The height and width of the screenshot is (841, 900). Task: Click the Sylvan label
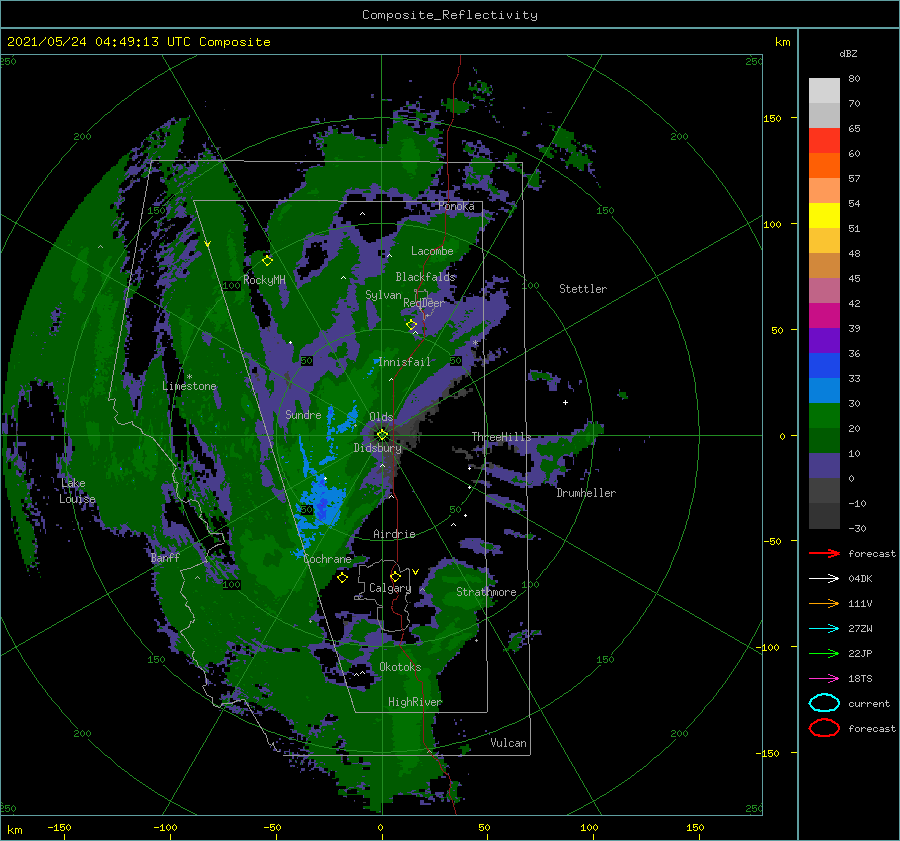pos(383,295)
